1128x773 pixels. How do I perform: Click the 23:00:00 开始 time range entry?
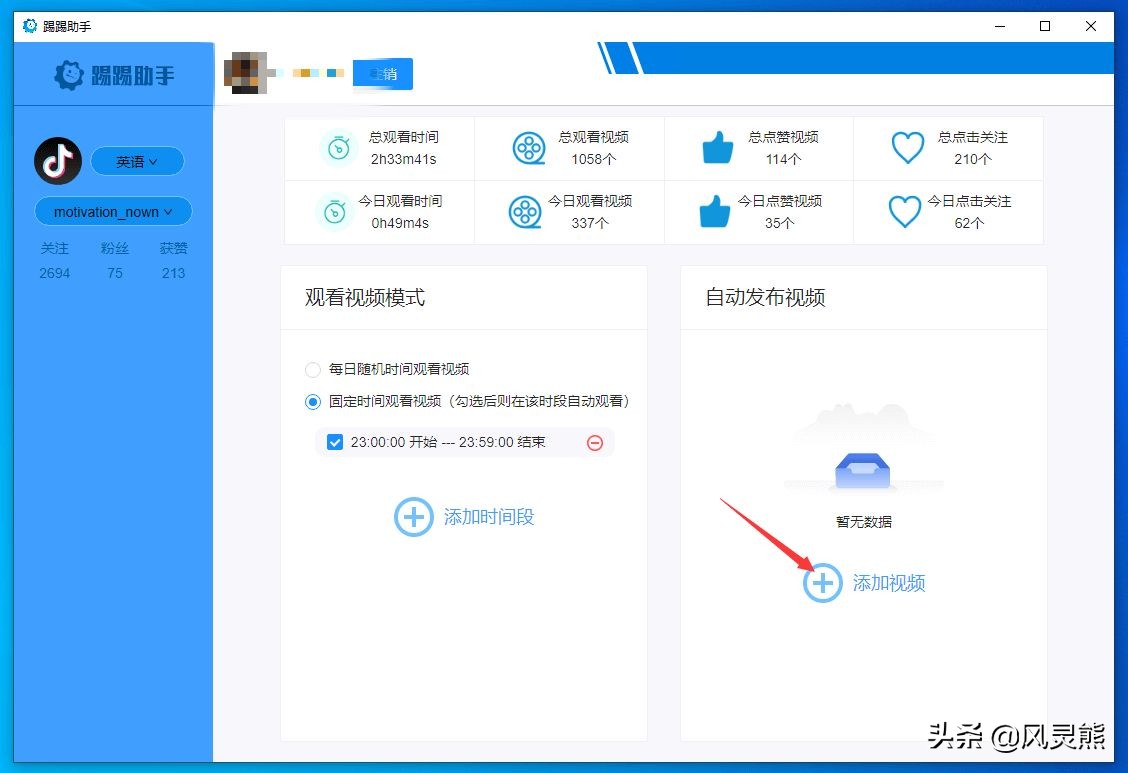450,442
